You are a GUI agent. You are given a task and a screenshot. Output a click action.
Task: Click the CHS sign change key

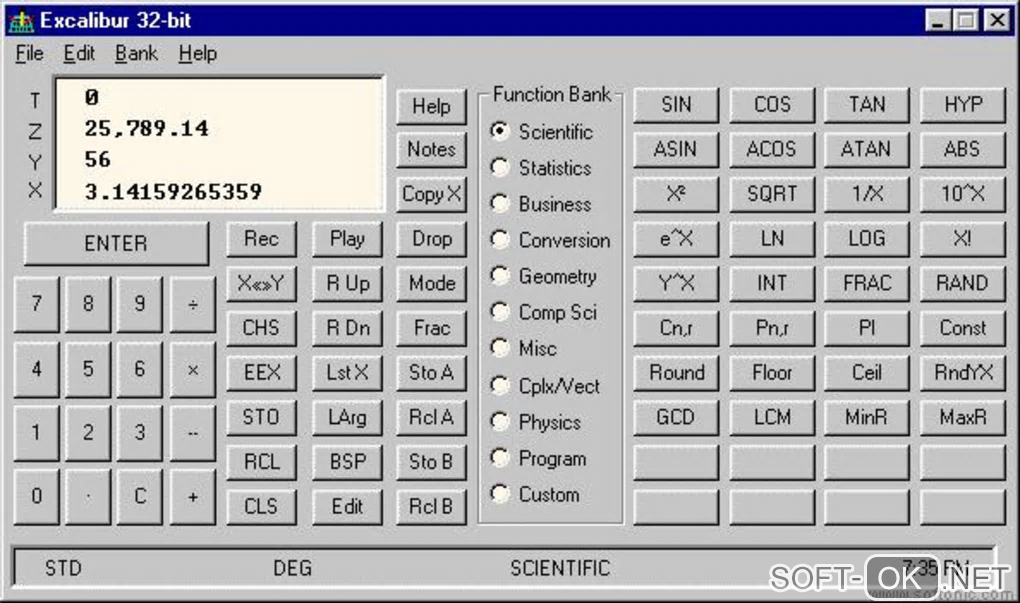(261, 328)
